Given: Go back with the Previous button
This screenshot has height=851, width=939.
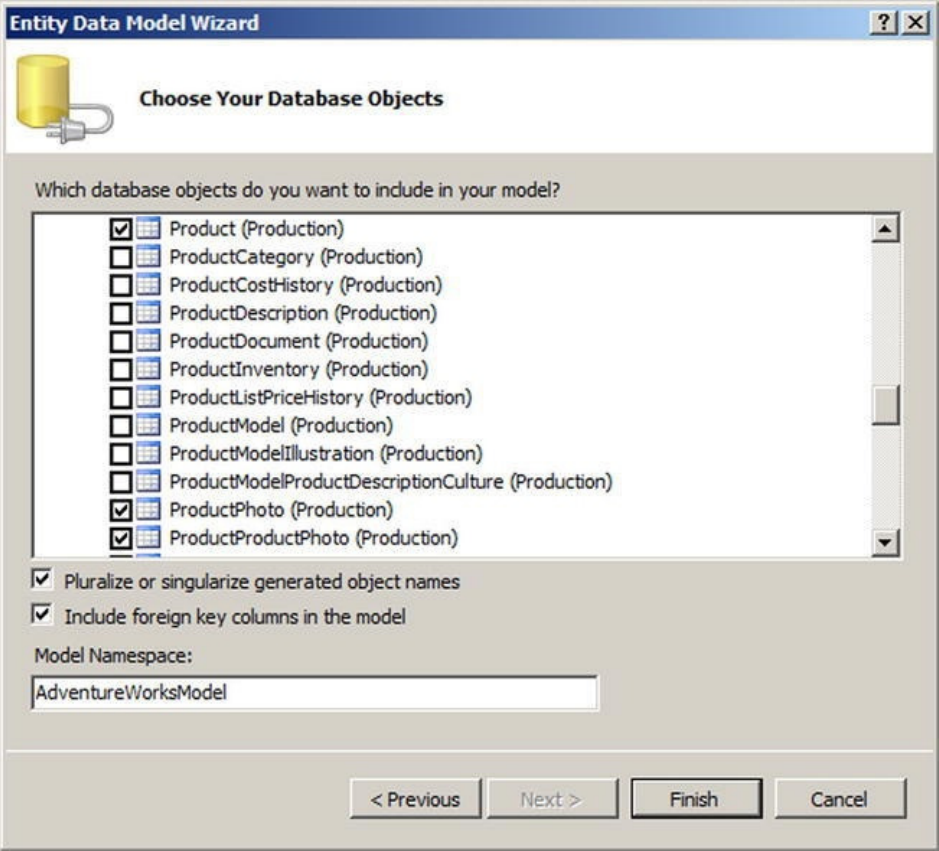Looking at the screenshot, I should click(x=416, y=799).
